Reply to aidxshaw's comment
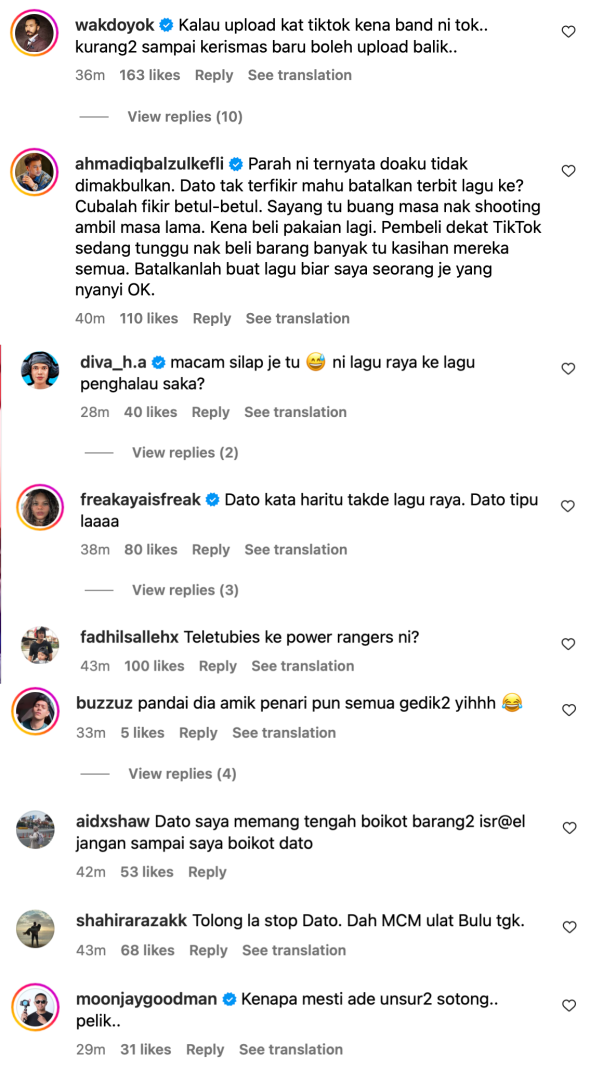This screenshot has height=1082, width=590. click(x=207, y=872)
